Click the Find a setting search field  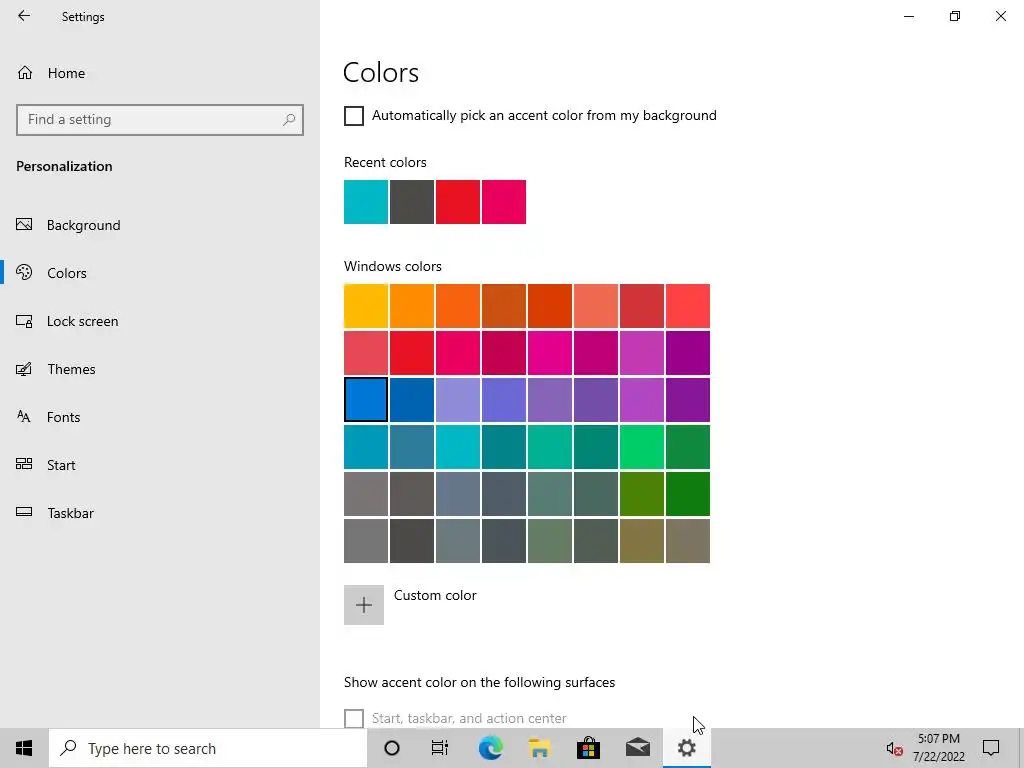(x=150, y=119)
